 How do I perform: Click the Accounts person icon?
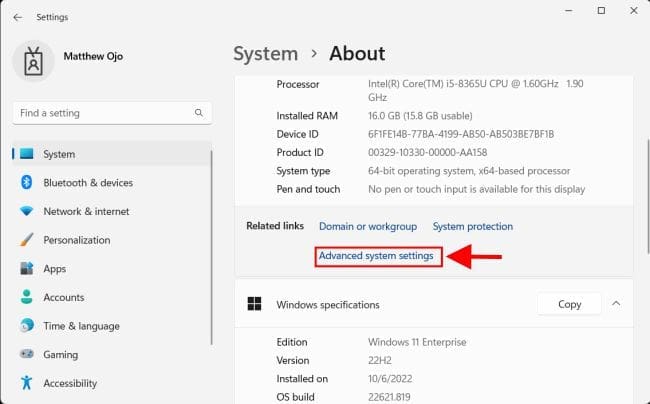(26, 297)
